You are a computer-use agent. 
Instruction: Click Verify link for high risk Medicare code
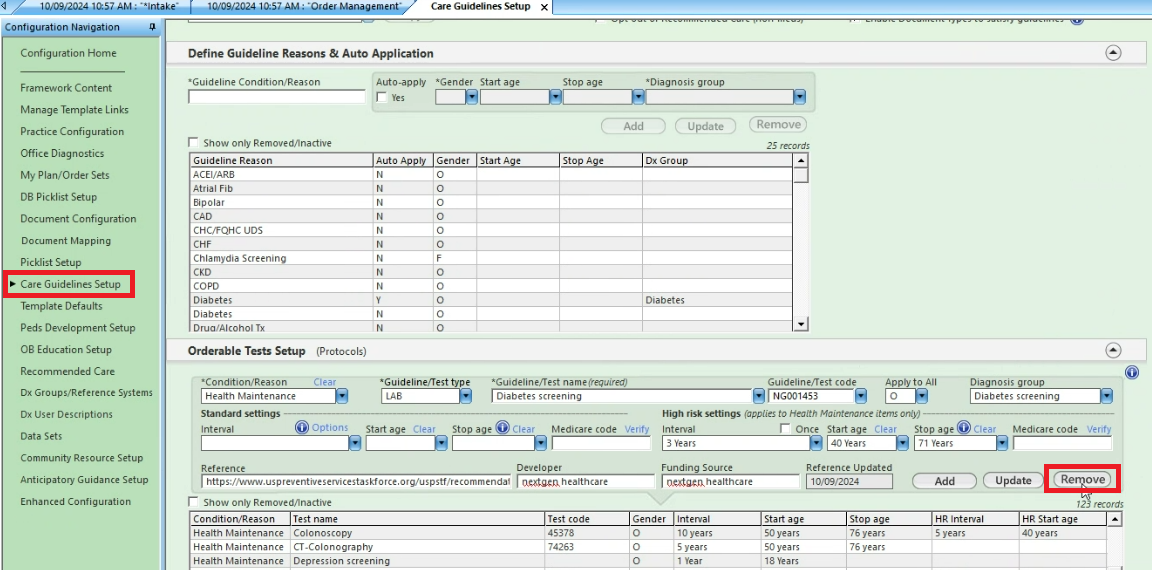coord(1099,429)
